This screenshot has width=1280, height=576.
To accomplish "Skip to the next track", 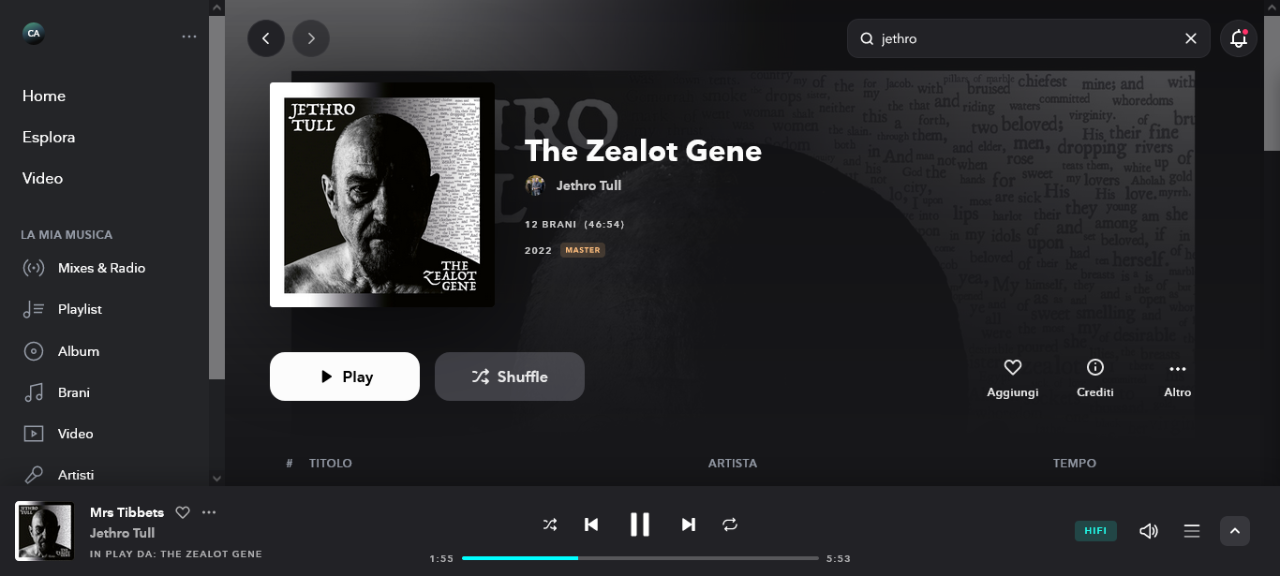I will [688, 524].
